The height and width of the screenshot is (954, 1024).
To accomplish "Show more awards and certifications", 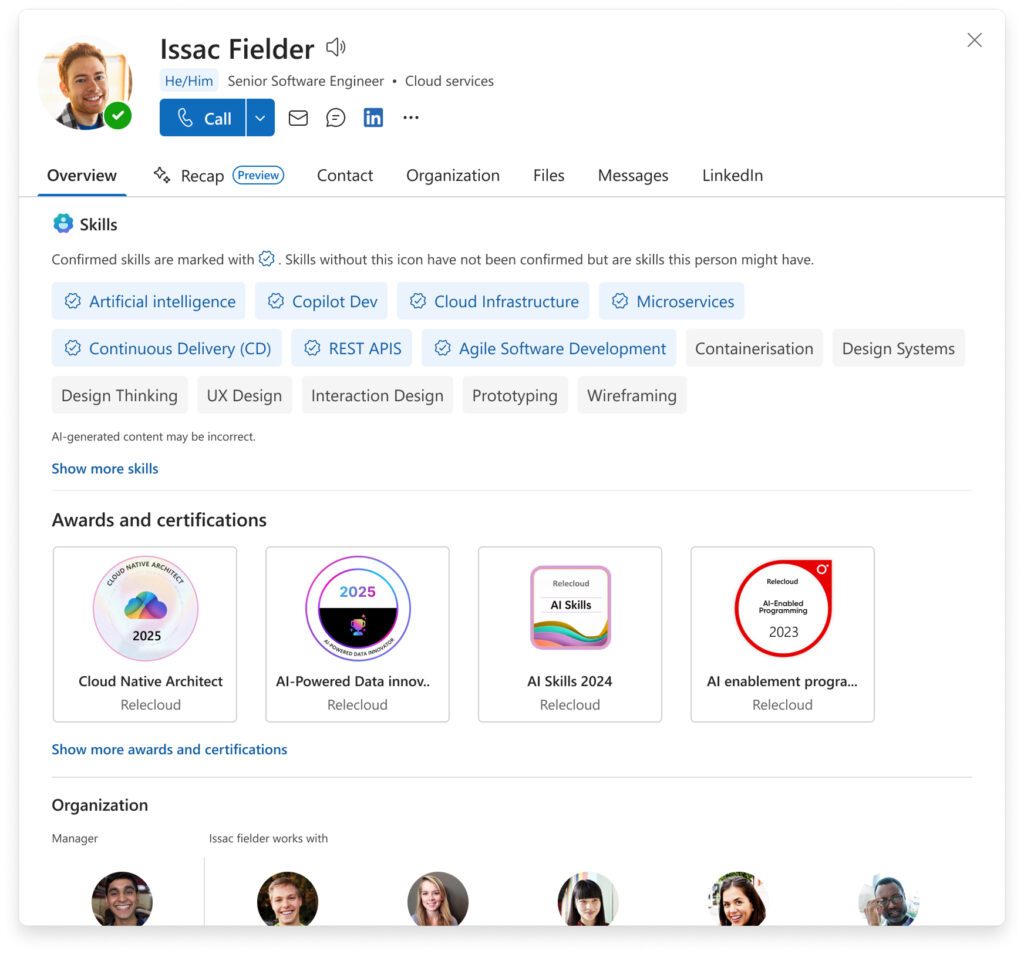I will [169, 749].
